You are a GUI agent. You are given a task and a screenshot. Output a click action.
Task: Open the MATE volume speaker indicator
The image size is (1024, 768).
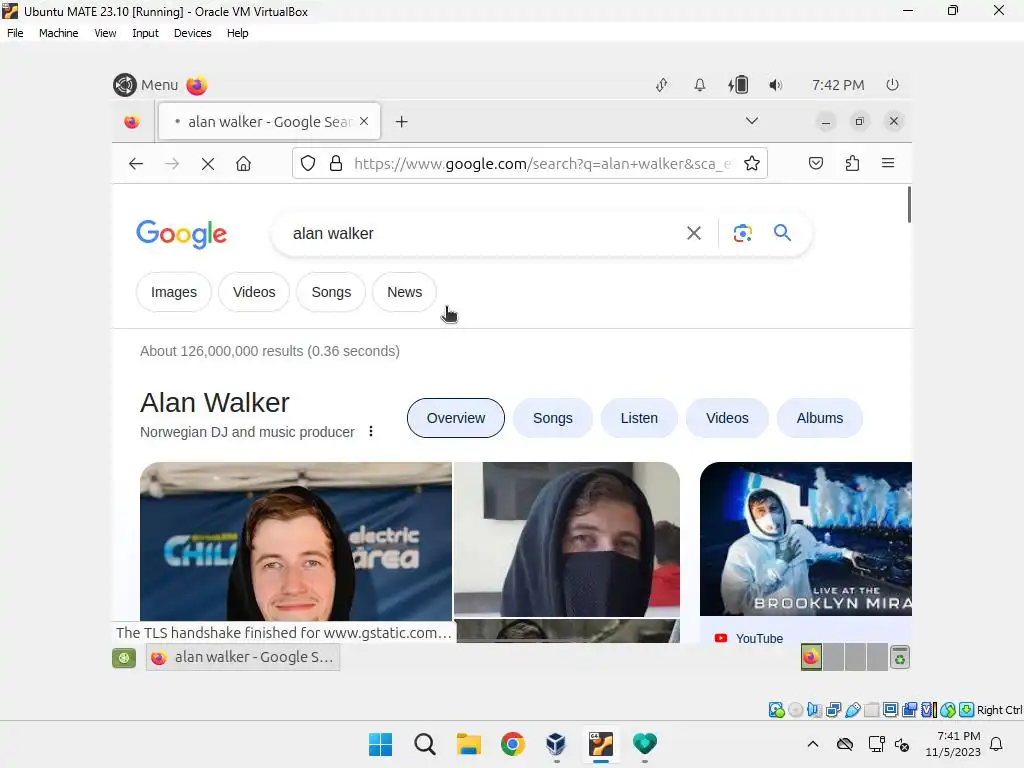(775, 85)
